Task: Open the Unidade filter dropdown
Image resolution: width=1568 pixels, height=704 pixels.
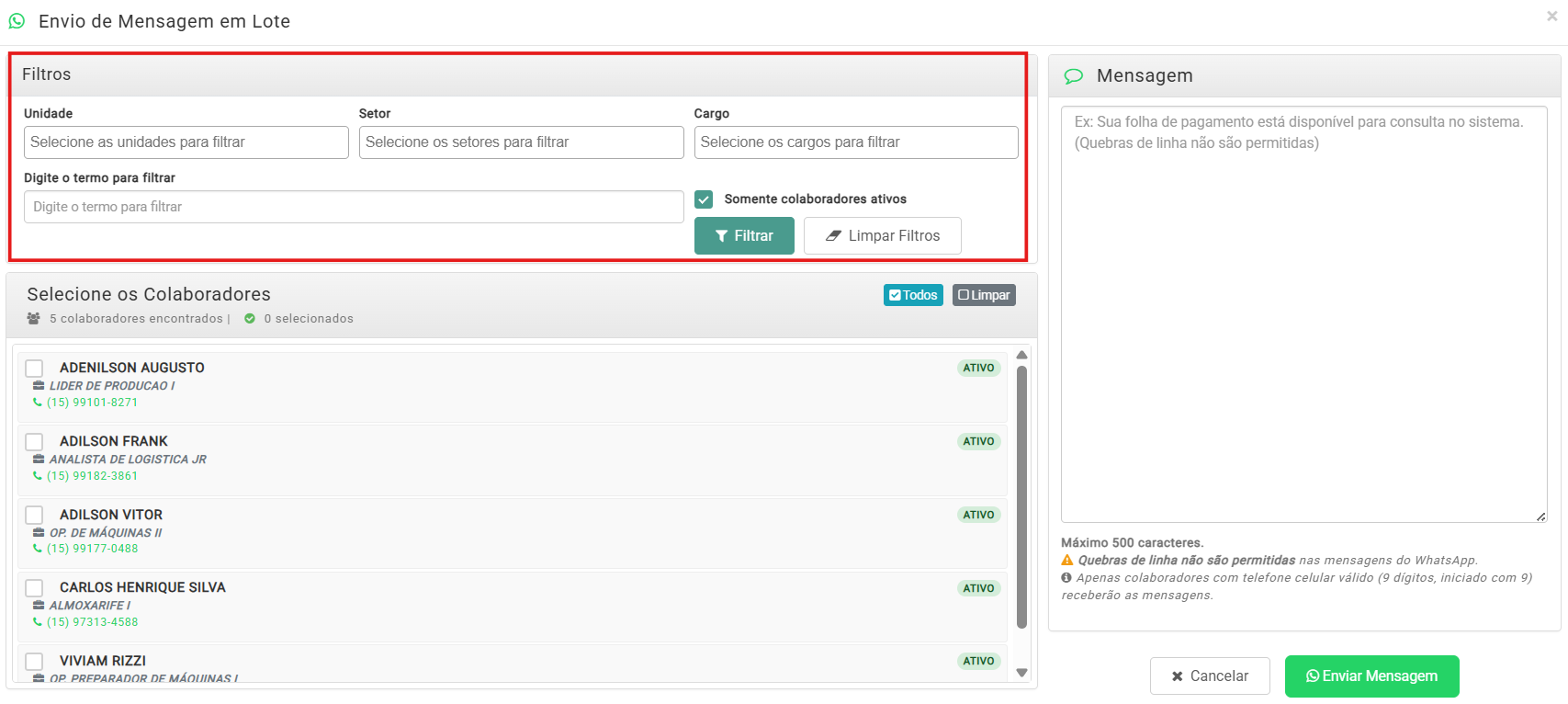Action: [x=186, y=142]
